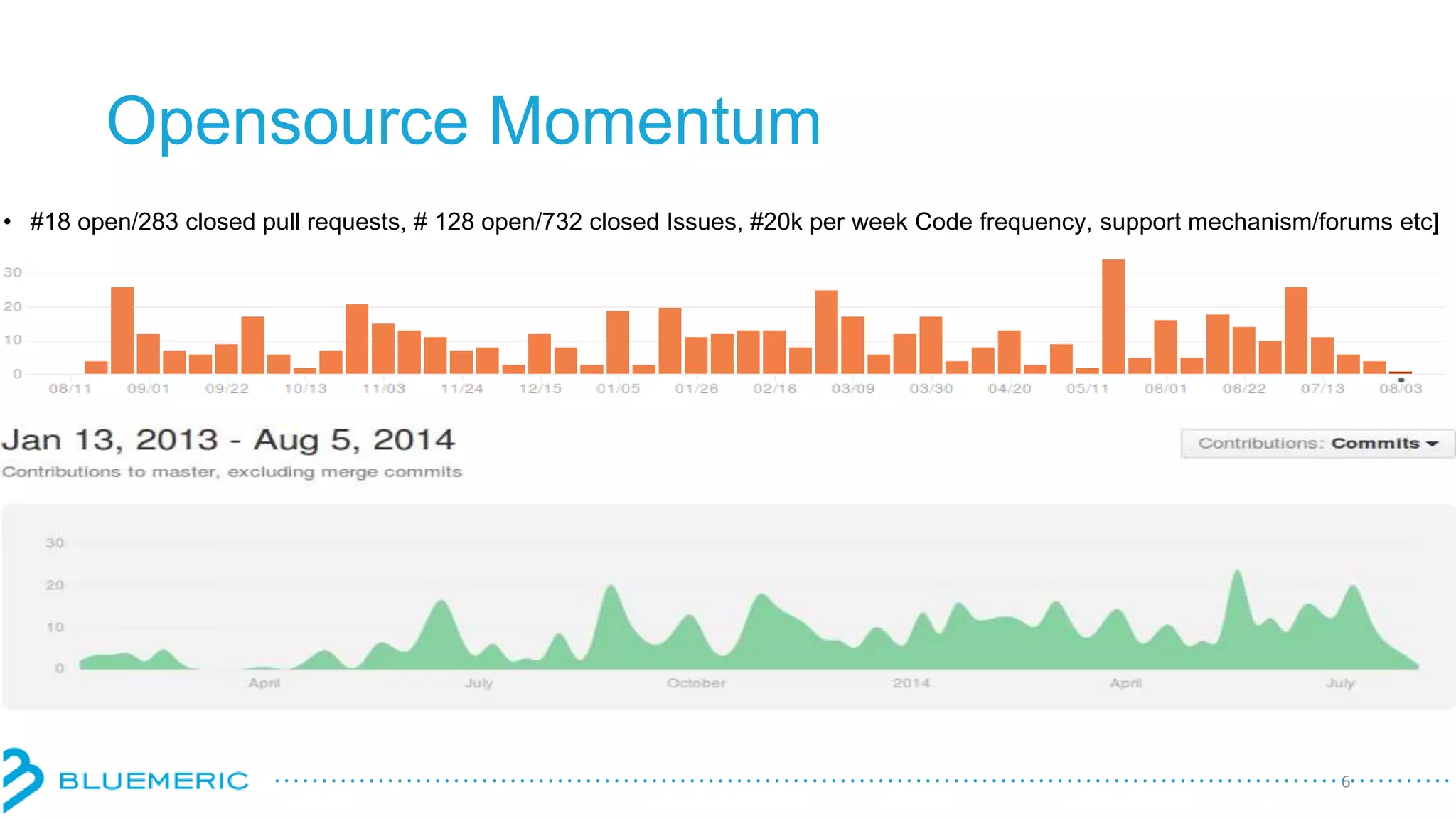Click the 08/11 date label on bar chart

point(70,389)
